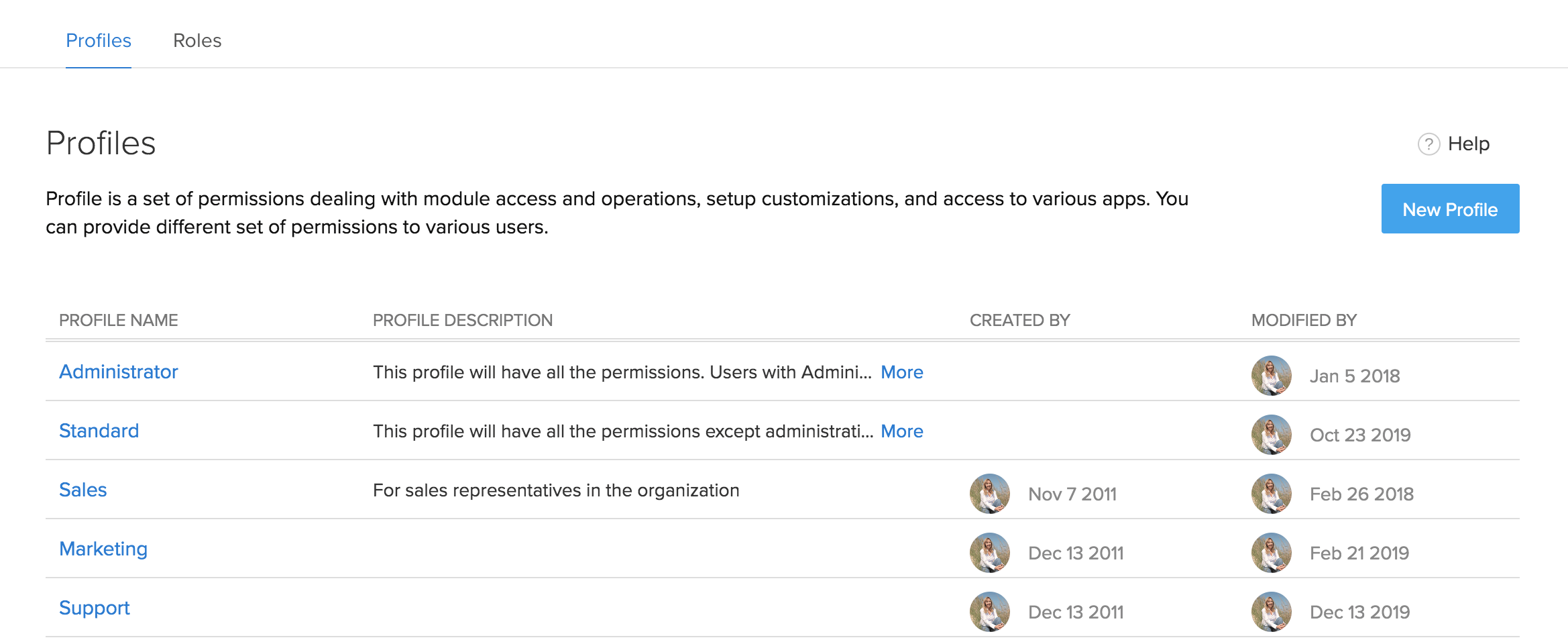
Task: Click the Profile Name column header
Action: (119, 321)
